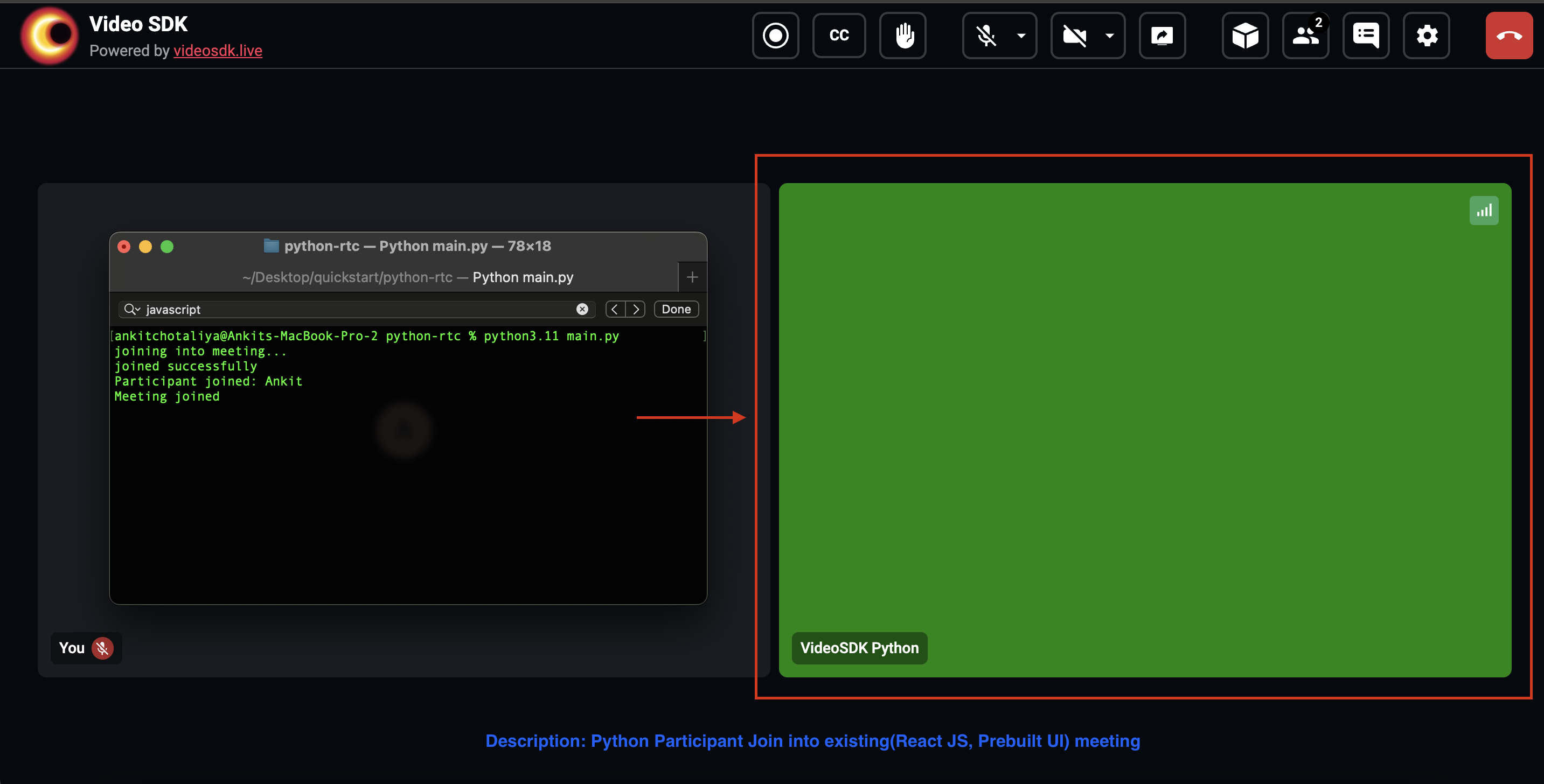Open microphone device dropdown arrow
Image resolution: width=1544 pixels, height=784 pixels.
point(1021,36)
